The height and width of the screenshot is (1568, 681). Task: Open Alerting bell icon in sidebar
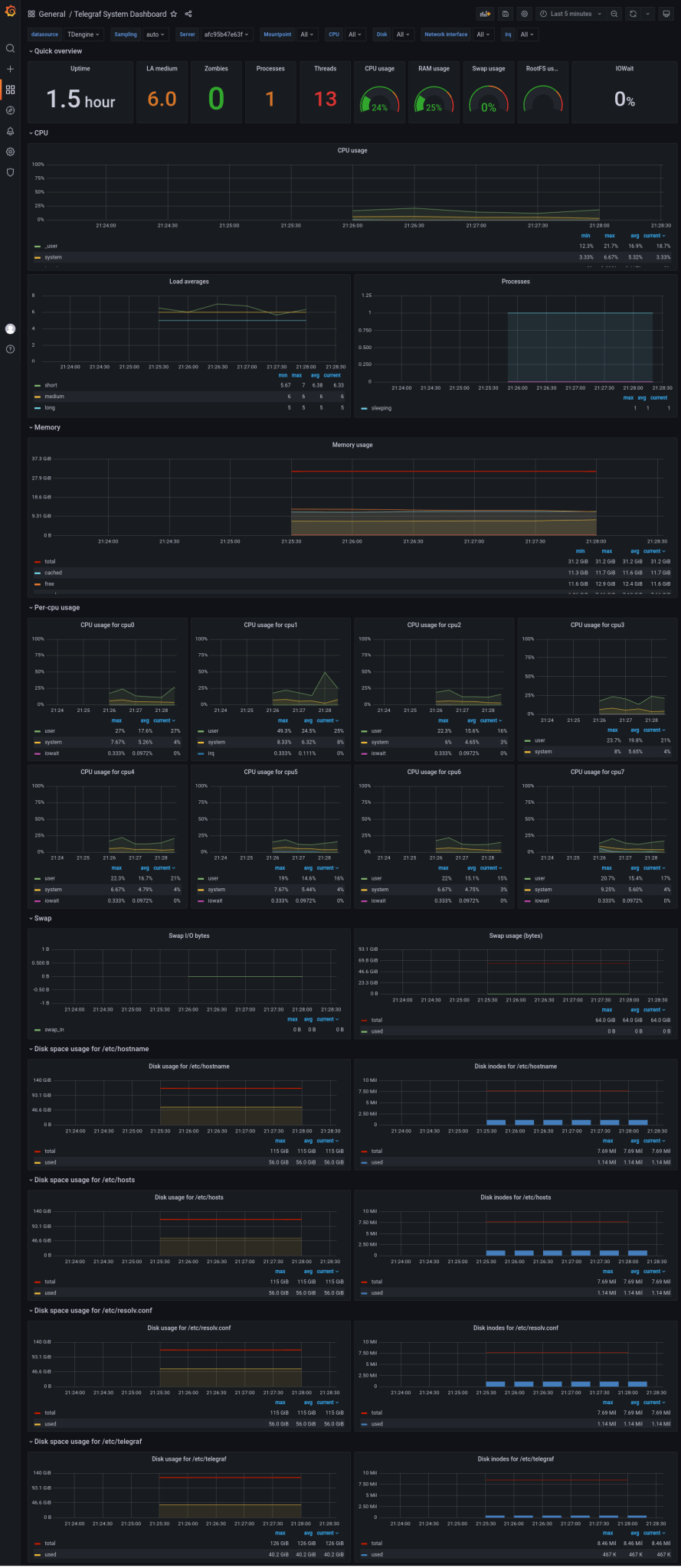pyautogui.click(x=10, y=131)
